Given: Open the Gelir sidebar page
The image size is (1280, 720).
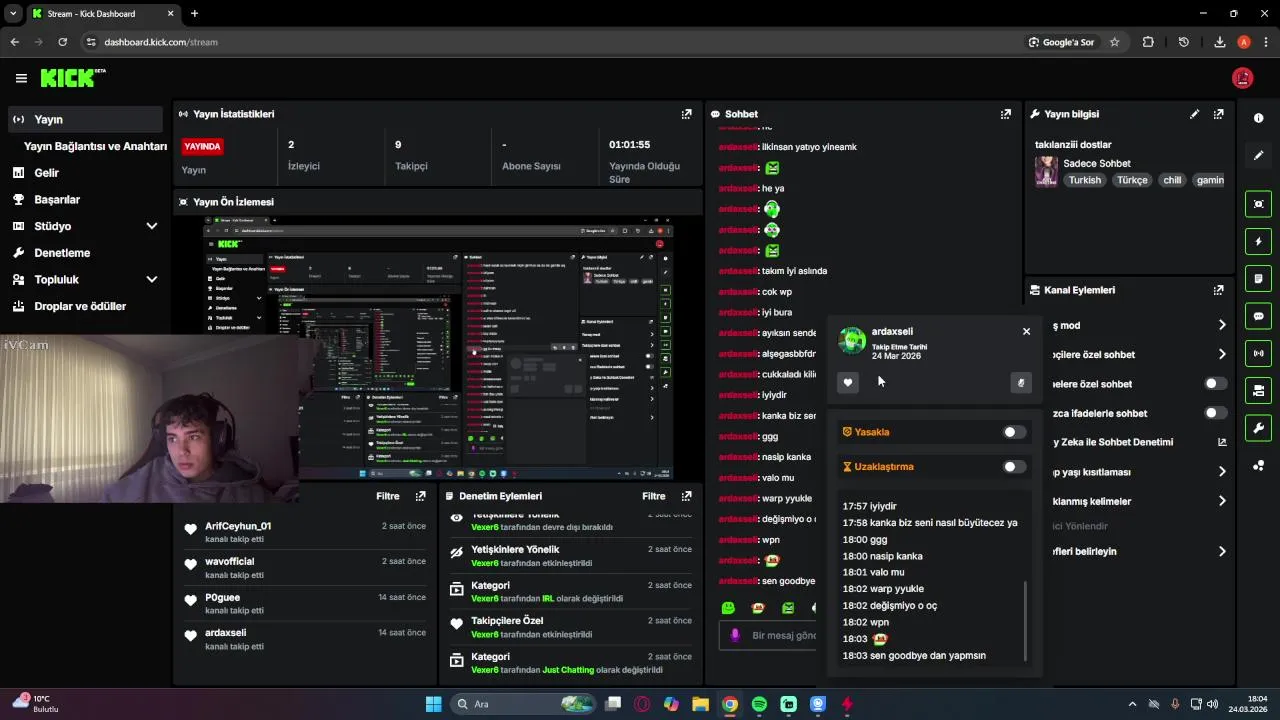Looking at the screenshot, I should 84,173.
